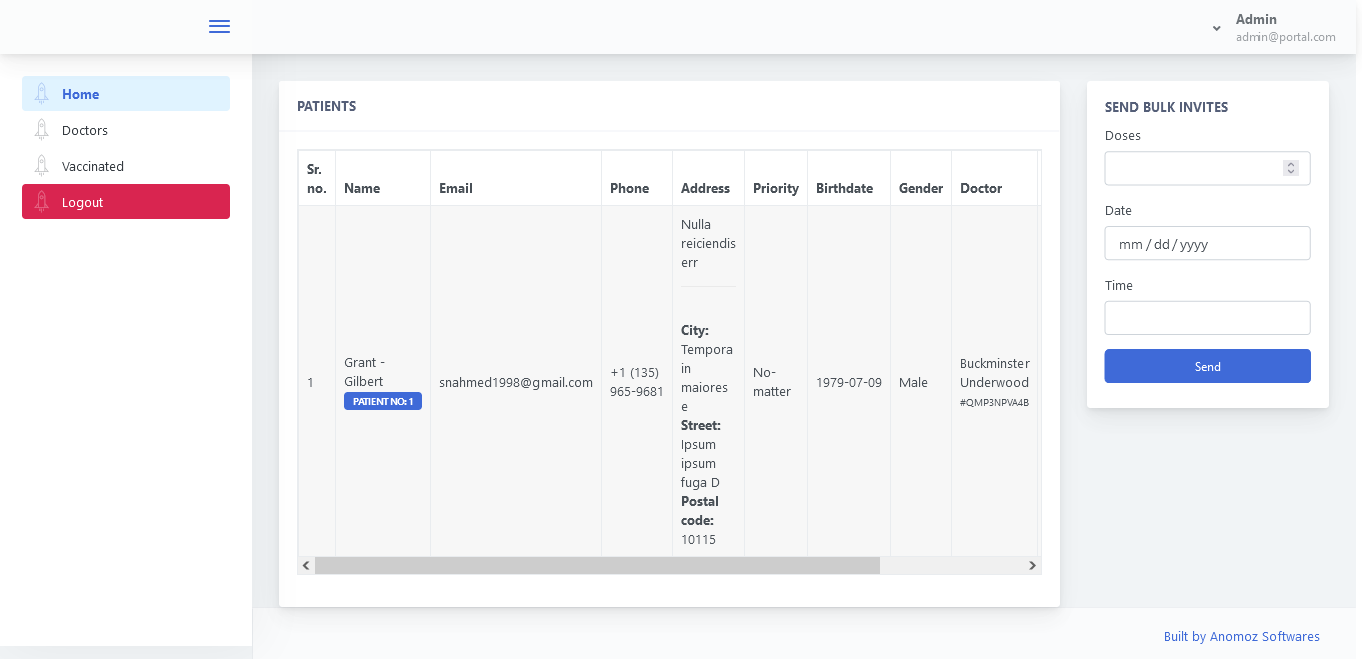Open the Date picker field

point(1207,243)
